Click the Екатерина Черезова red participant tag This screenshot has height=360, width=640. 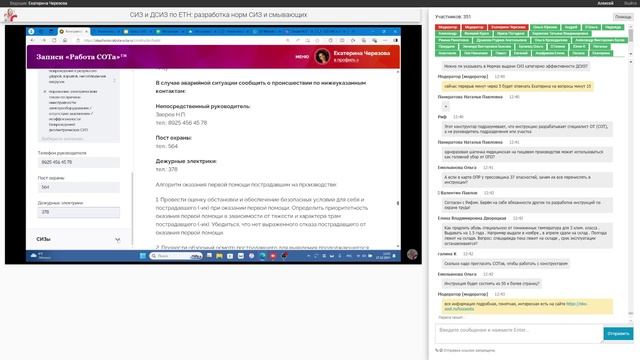pyautogui.click(x=508, y=27)
